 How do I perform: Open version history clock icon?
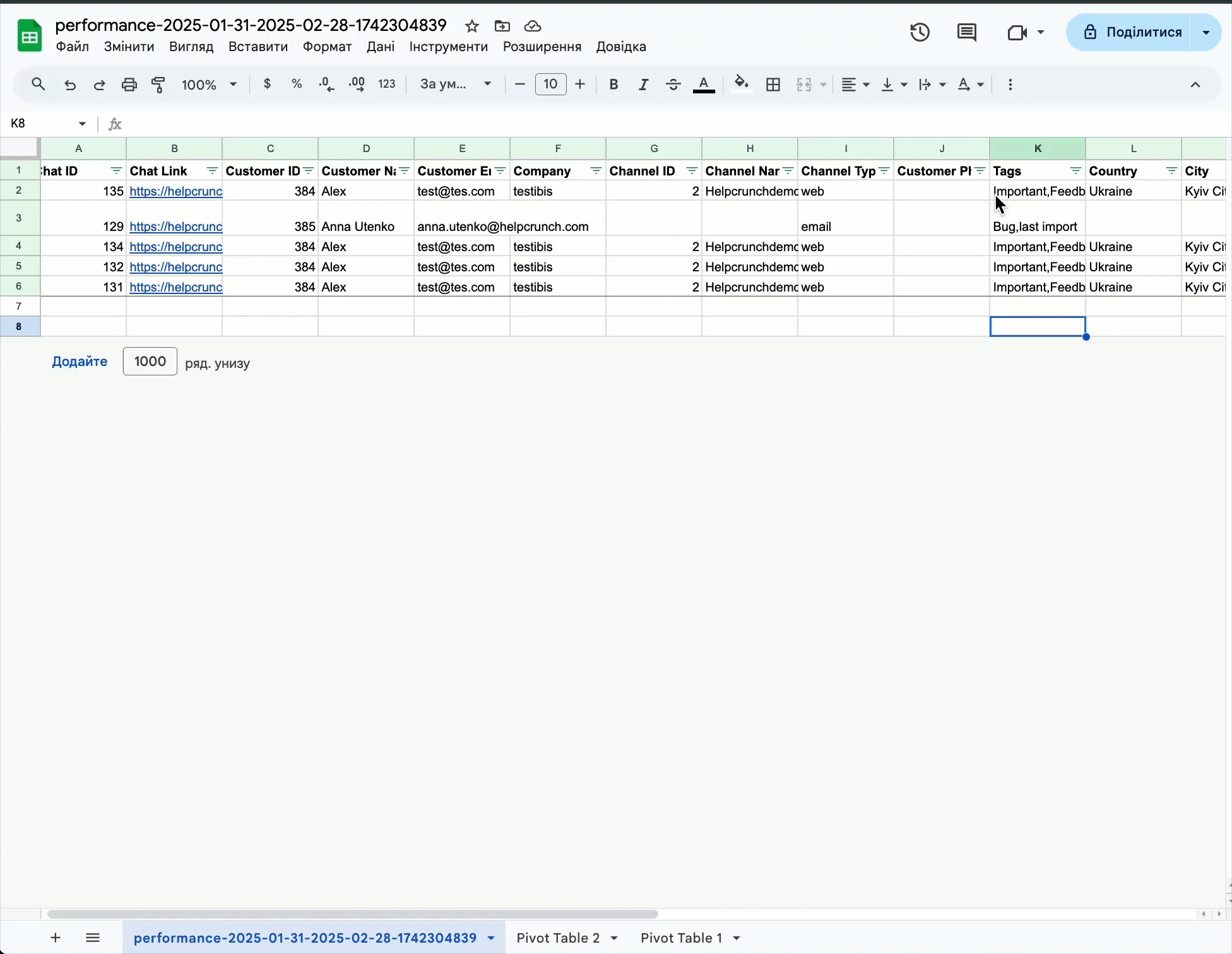(x=920, y=32)
